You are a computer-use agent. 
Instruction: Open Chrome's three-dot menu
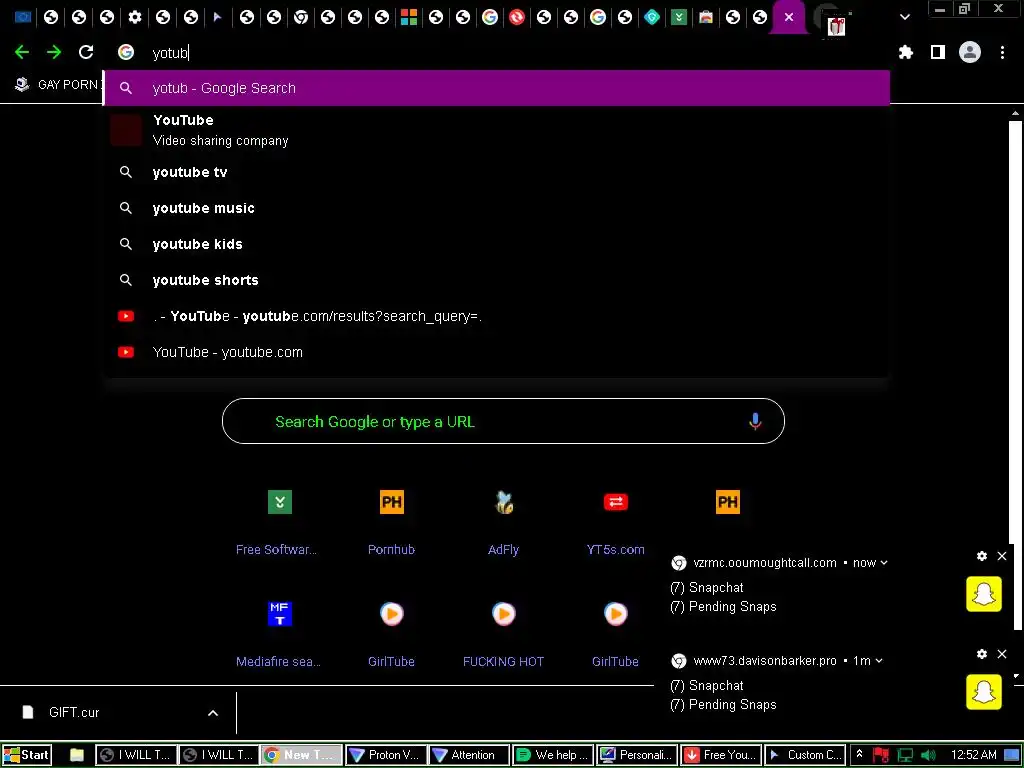pyautogui.click(x=1002, y=52)
